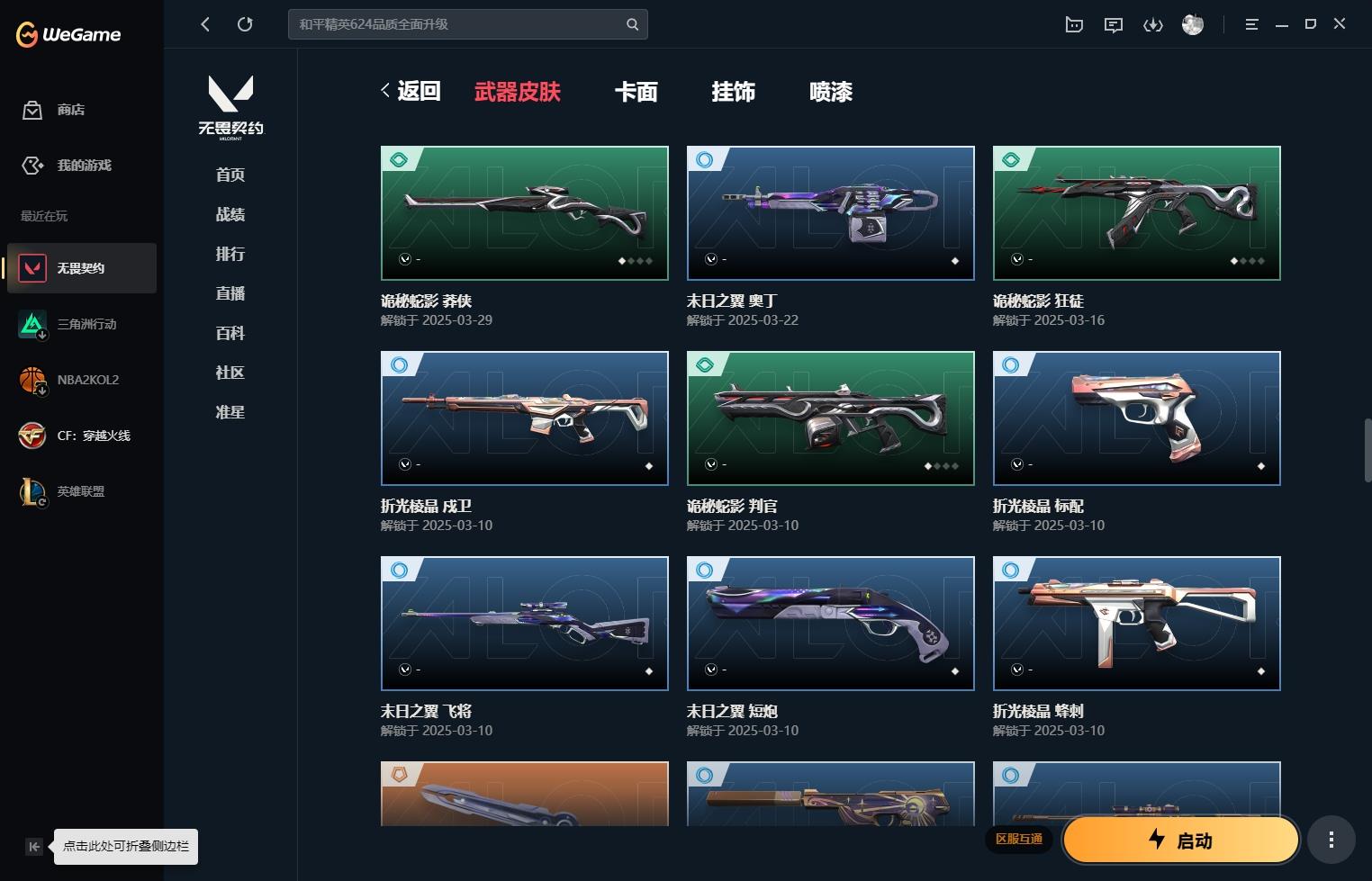The width and height of the screenshot is (1372, 881).
Task: Click the refresh page icon
Action: pos(245,24)
